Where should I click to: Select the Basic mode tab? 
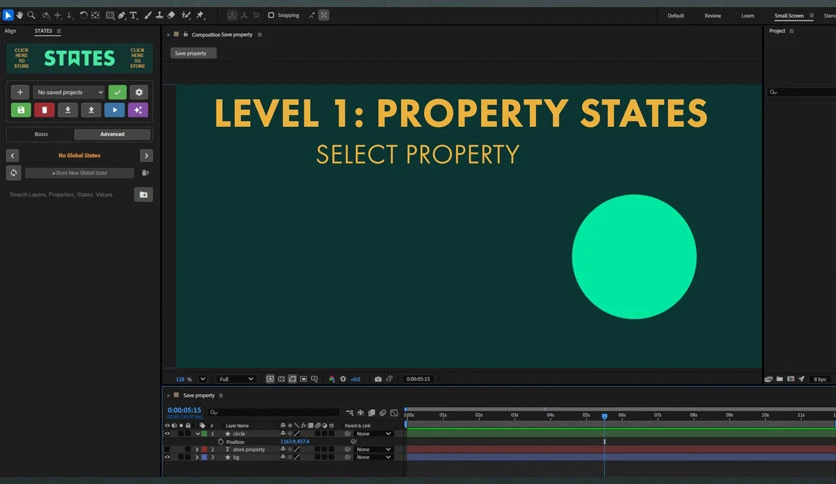point(41,134)
